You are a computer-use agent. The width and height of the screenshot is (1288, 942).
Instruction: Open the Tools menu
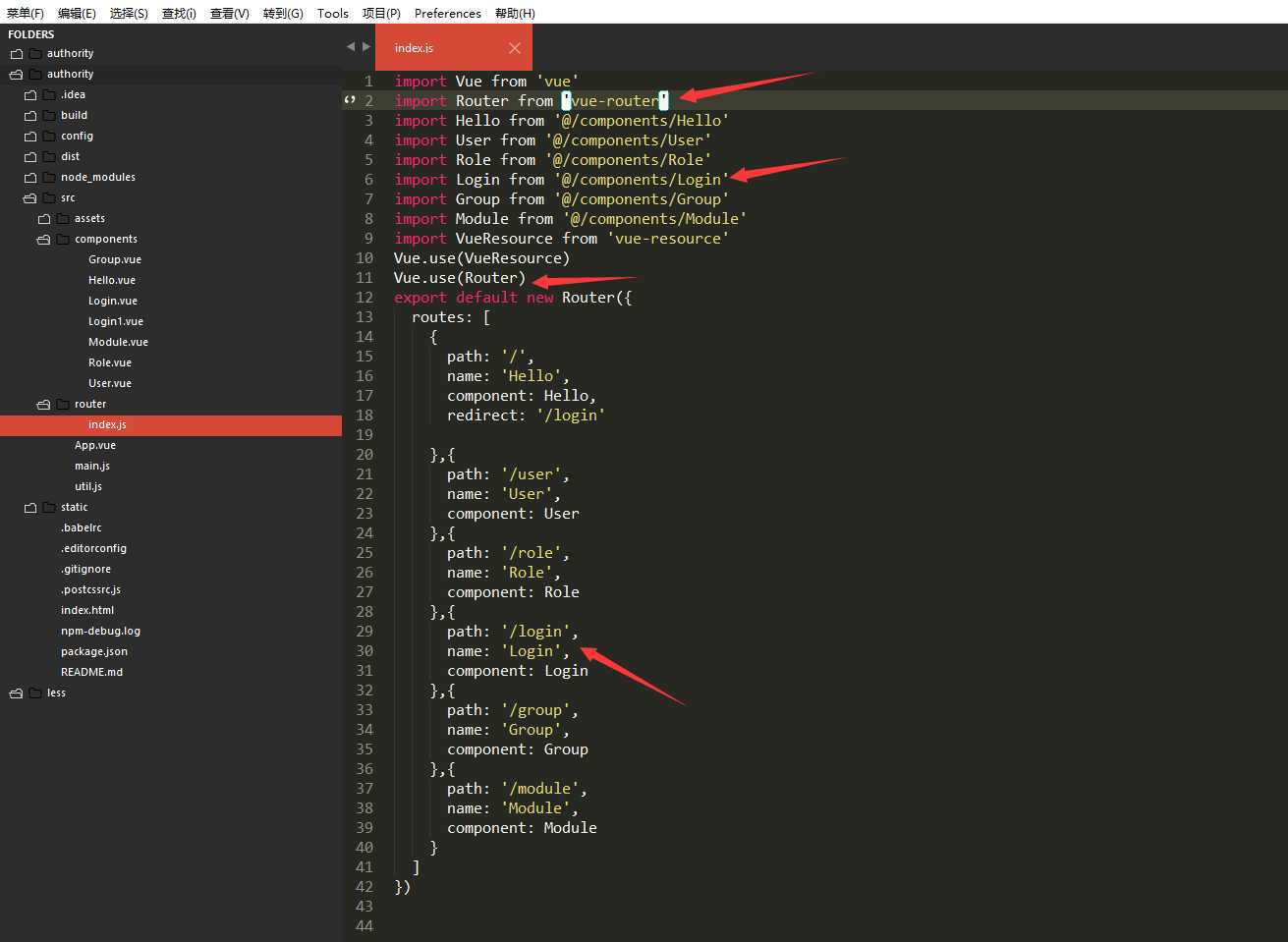click(333, 13)
